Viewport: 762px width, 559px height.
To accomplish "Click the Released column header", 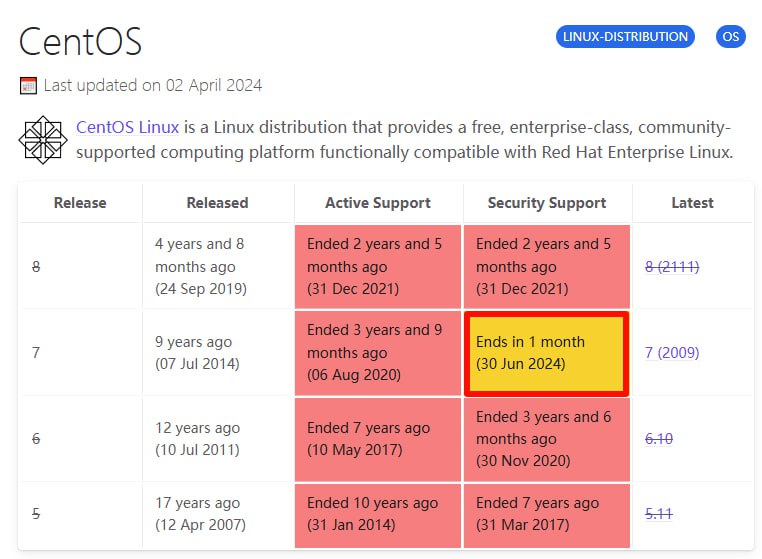I will pos(218,203).
